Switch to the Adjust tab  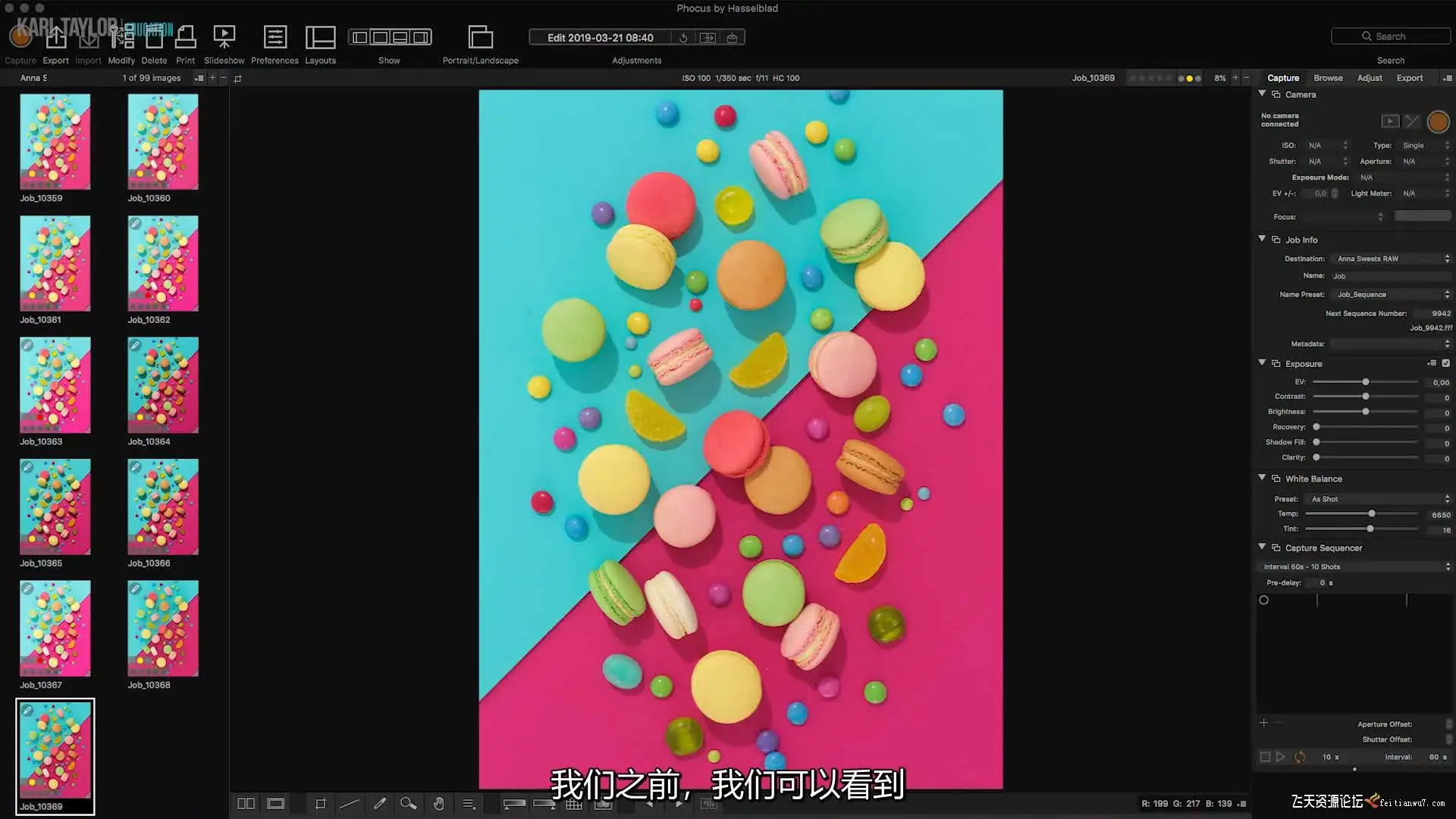(x=1369, y=78)
